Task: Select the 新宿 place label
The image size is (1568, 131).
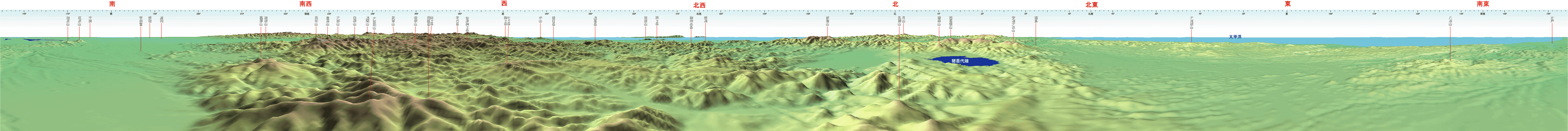Action: point(150,19)
